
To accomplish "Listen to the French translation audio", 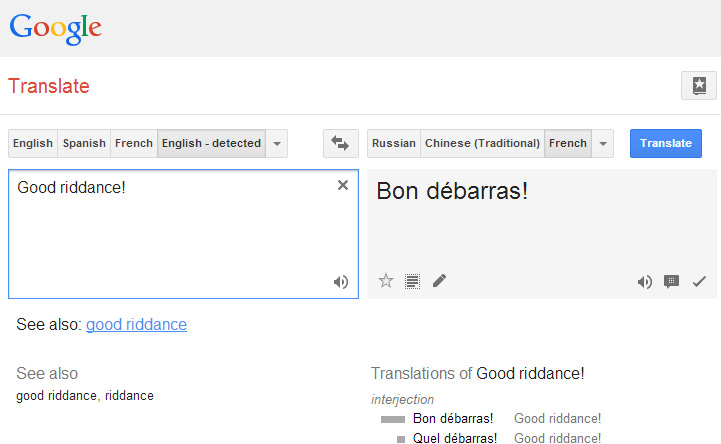I will pyautogui.click(x=645, y=281).
